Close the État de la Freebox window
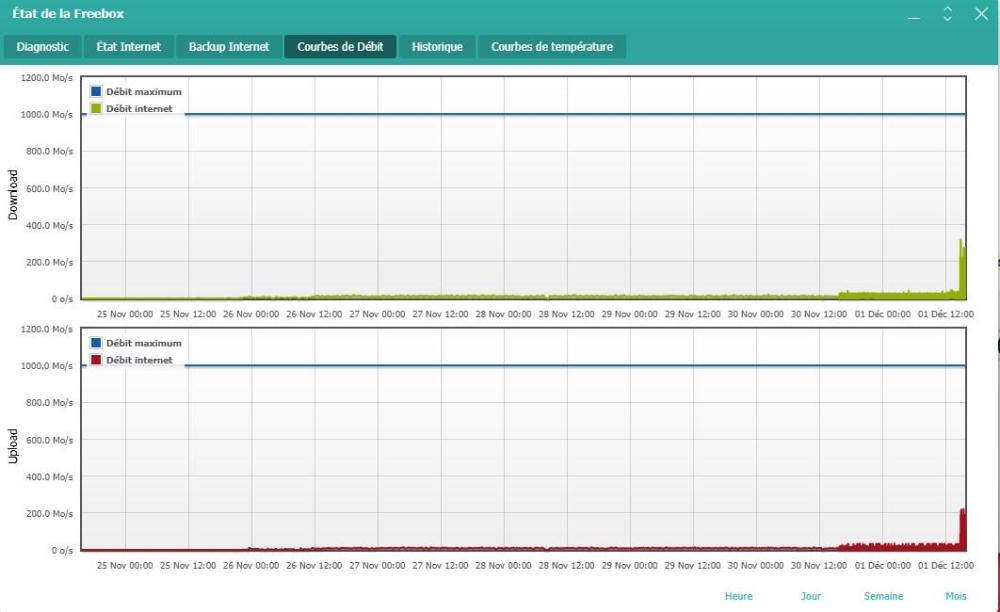This screenshot has height=612, width=1000. [980, 14]
